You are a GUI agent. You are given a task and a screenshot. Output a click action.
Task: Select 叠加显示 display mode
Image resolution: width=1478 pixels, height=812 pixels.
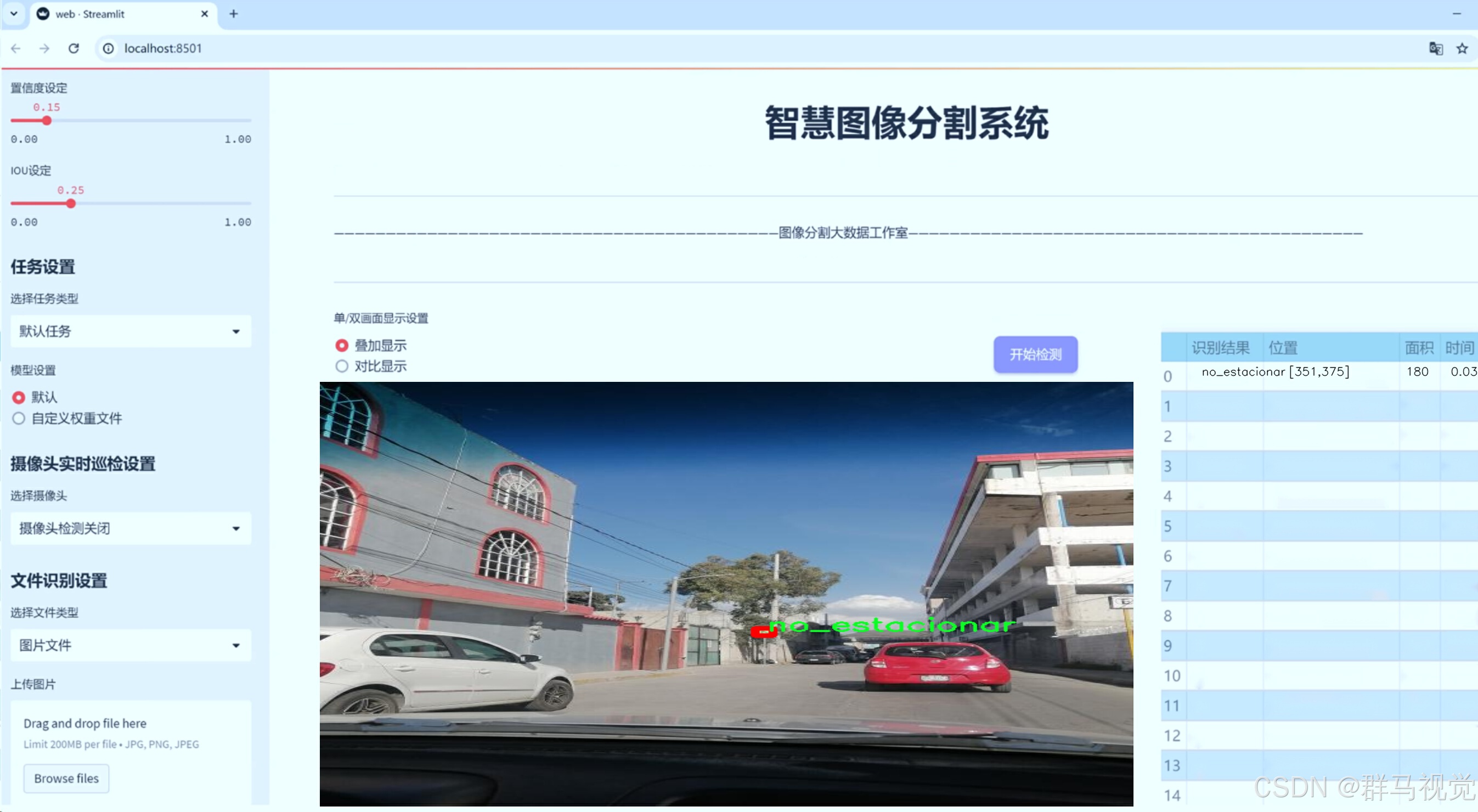[342, 346]
